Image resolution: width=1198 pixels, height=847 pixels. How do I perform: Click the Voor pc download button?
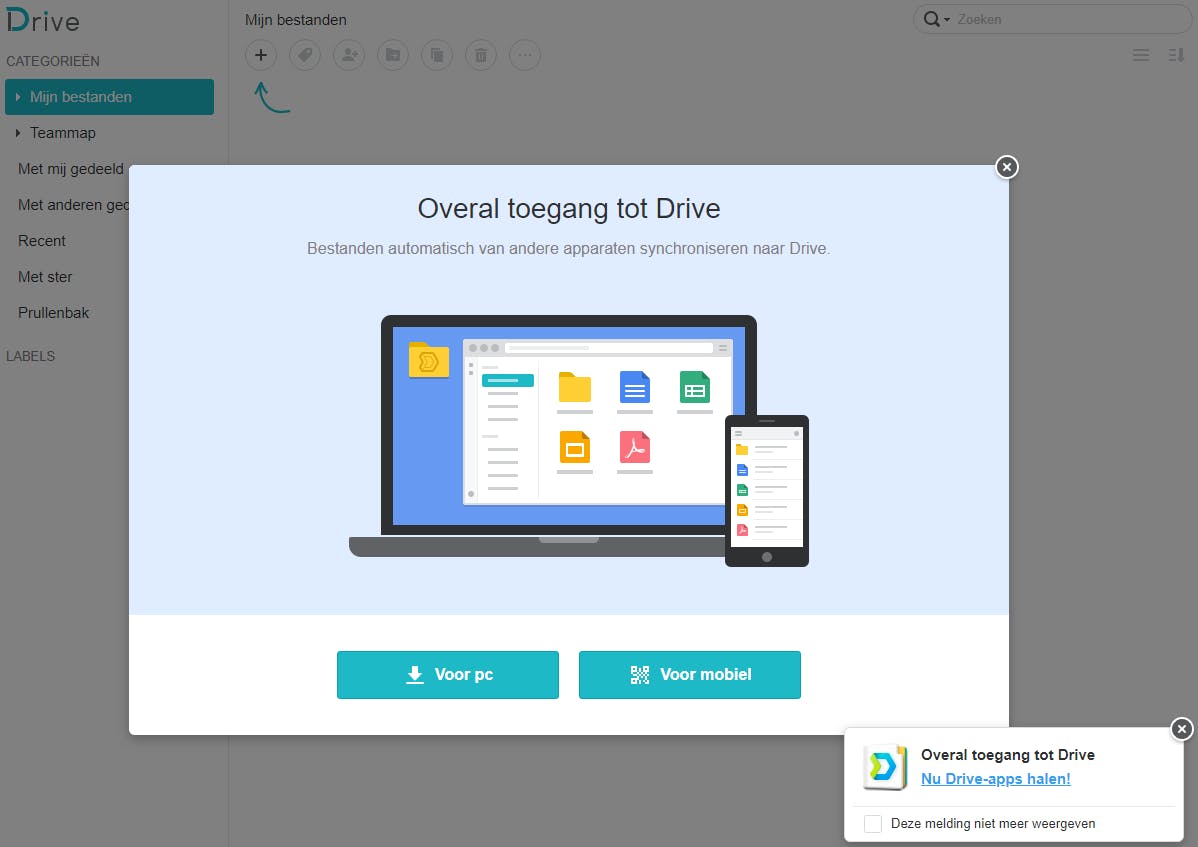click(x=448, y=674)
